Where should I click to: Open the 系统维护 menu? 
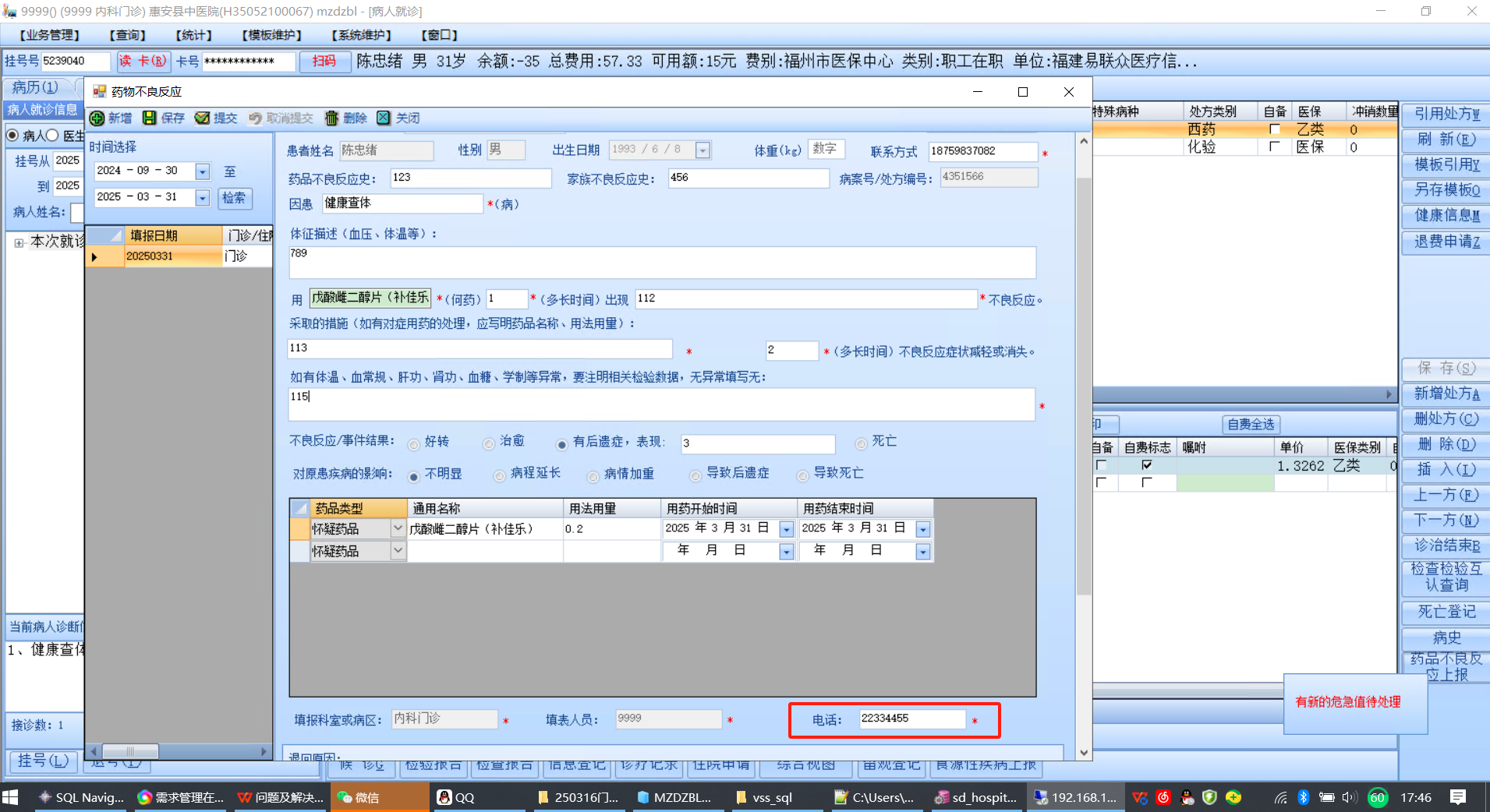(x=362, y=35)
